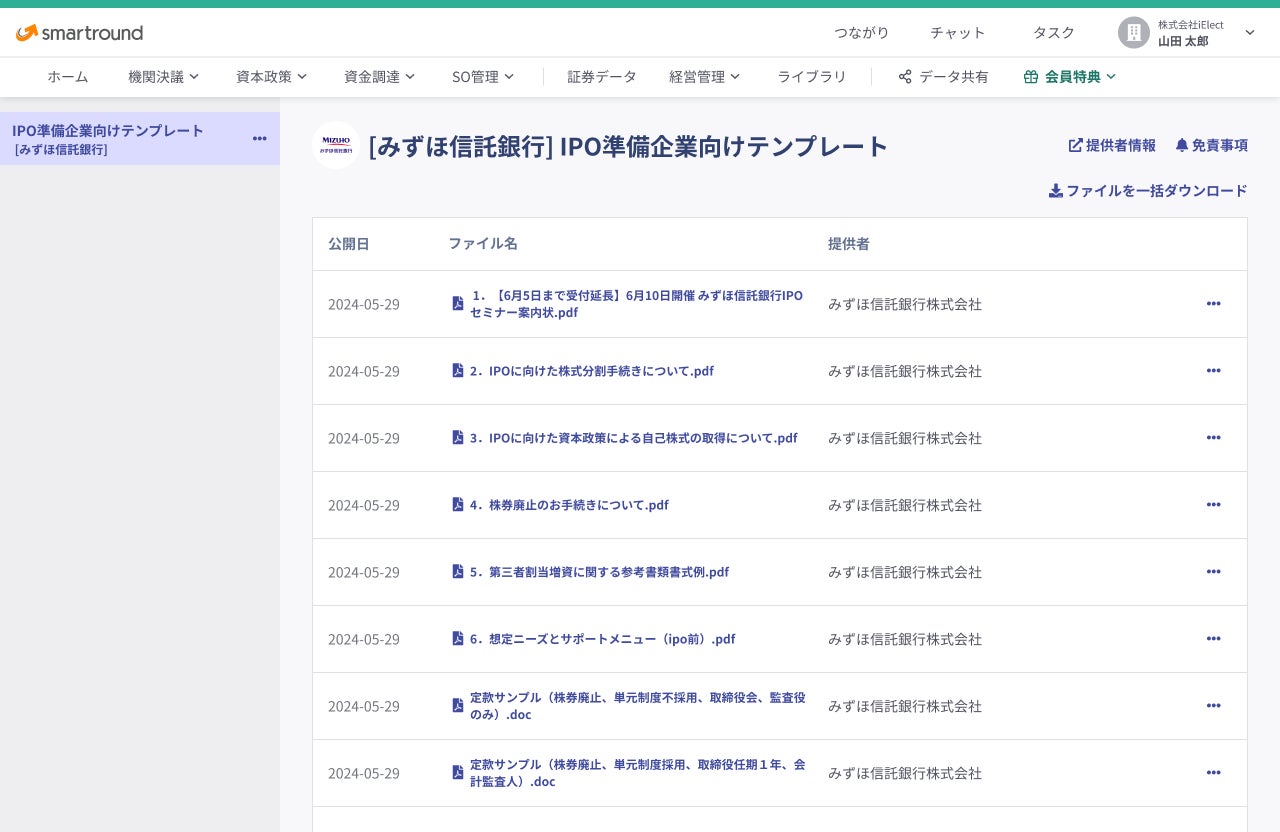1280x832 pixels.
Task: Click the smartround logo
Action: pos(79,33)
